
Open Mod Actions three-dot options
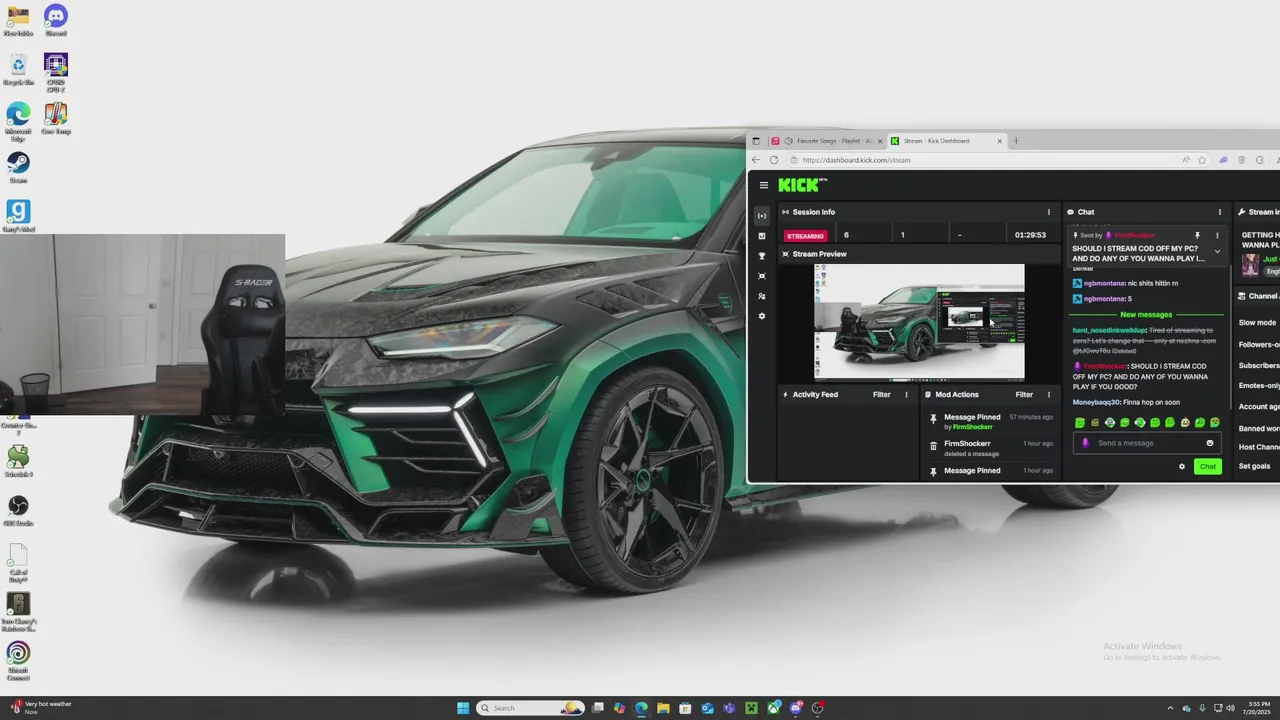tap(1049, 395)
